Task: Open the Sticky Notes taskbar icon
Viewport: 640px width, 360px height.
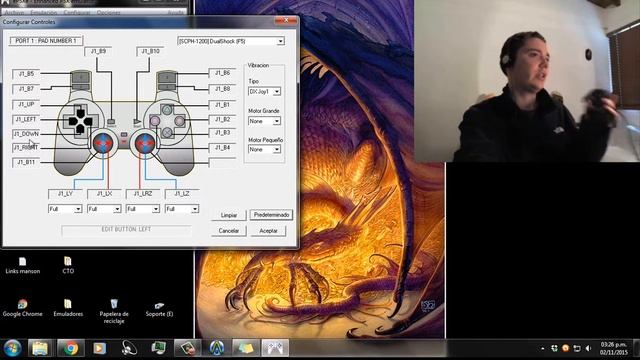Action: point(246,348)
